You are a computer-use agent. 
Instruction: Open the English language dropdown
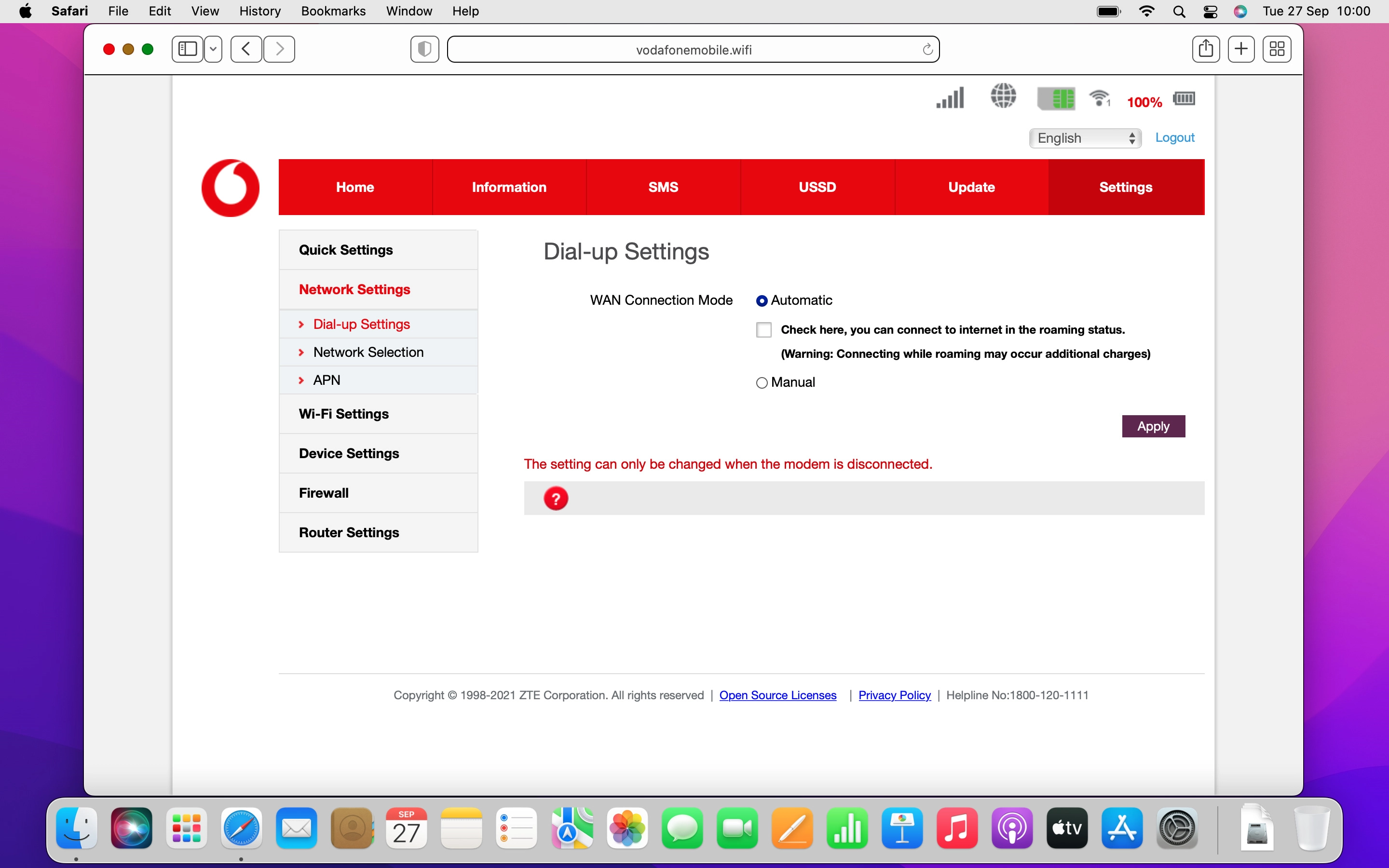[1085, 138]
